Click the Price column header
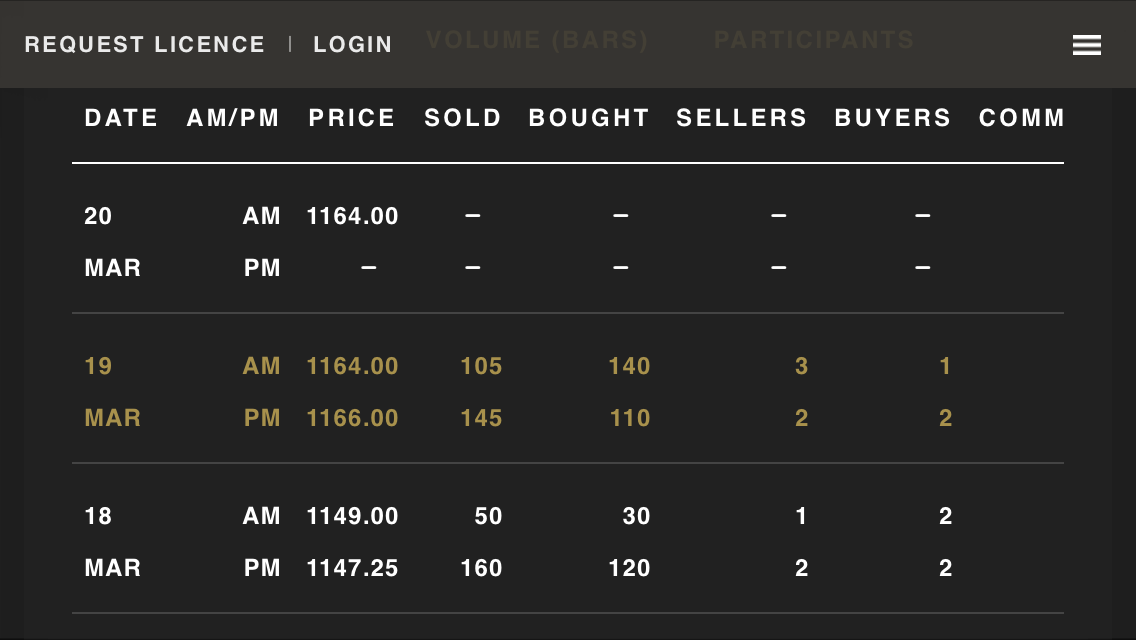The image size is (1136, 640). [351, 117]
